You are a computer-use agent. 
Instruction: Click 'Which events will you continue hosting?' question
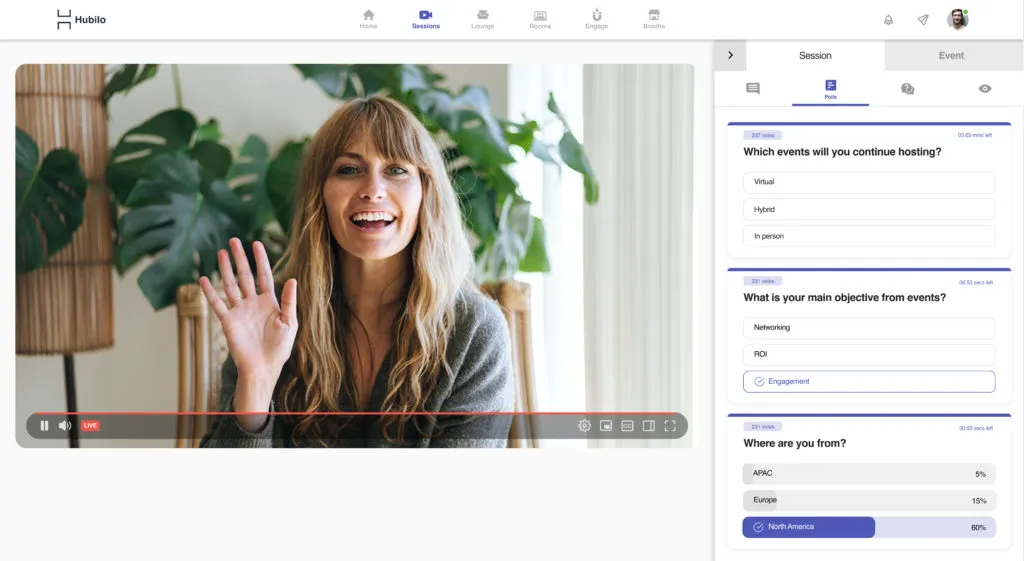842,152
